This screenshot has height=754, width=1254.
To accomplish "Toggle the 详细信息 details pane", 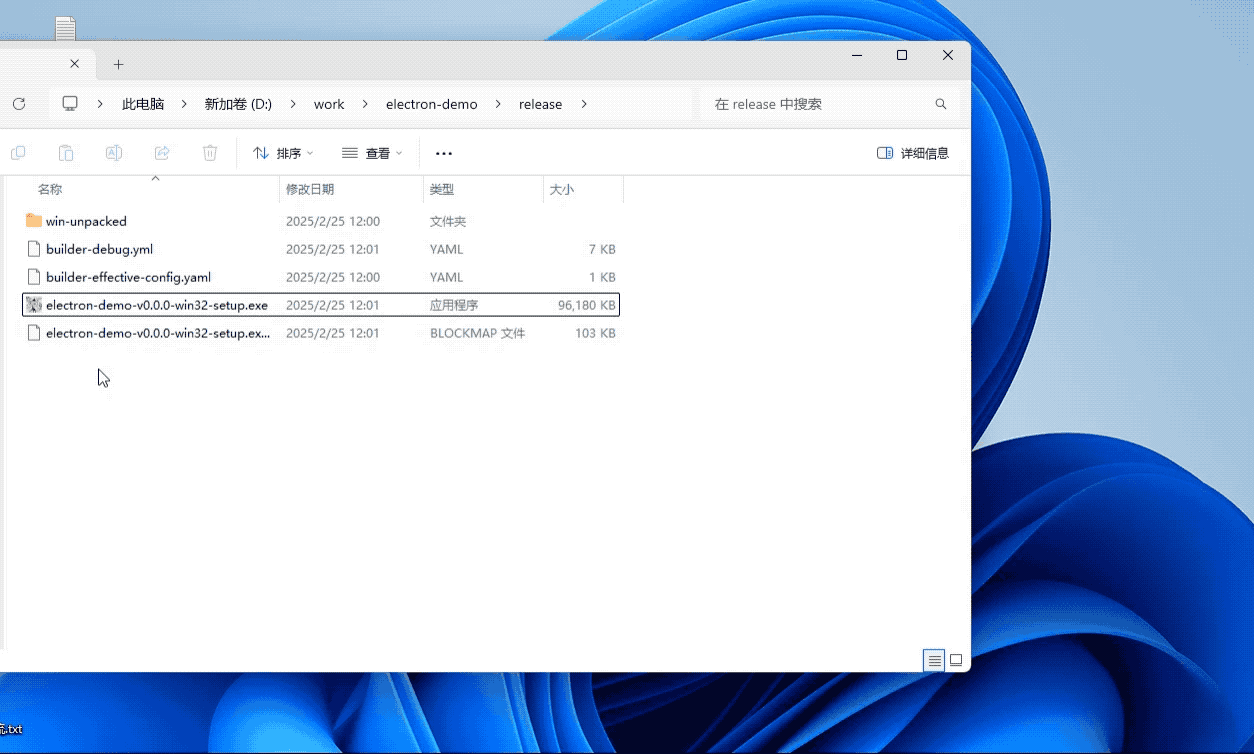I will point(913,153).
